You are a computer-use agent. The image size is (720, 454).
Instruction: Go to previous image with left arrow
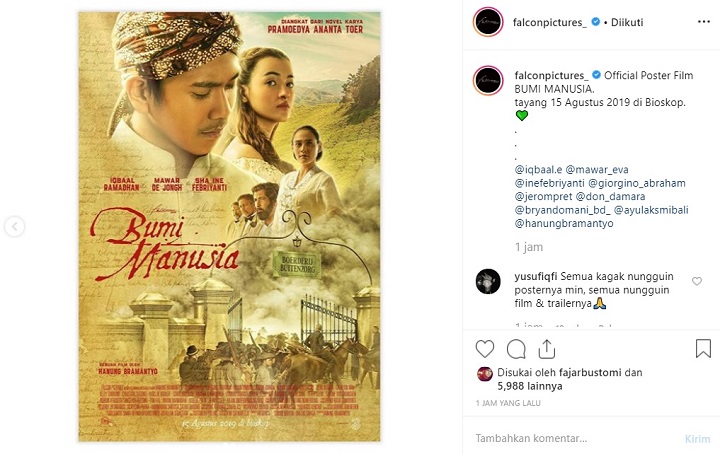click(x=15, y=227)
